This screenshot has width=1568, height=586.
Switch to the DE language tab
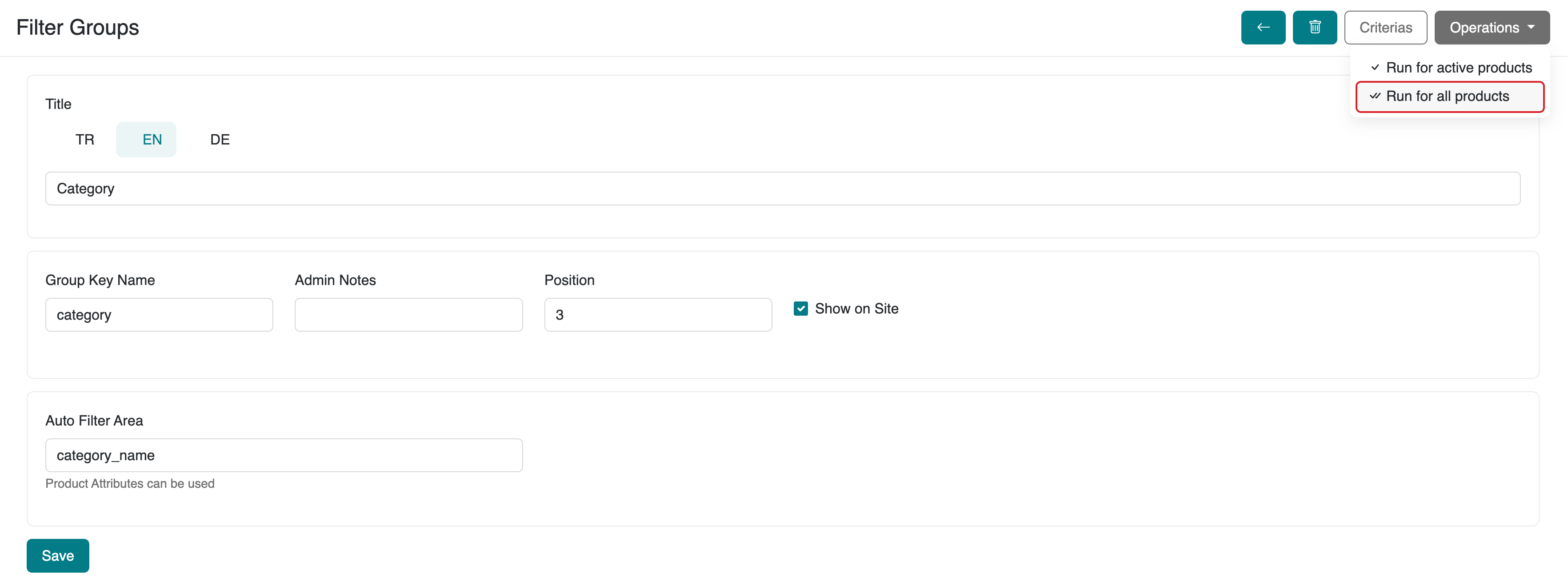pos(220,140)
